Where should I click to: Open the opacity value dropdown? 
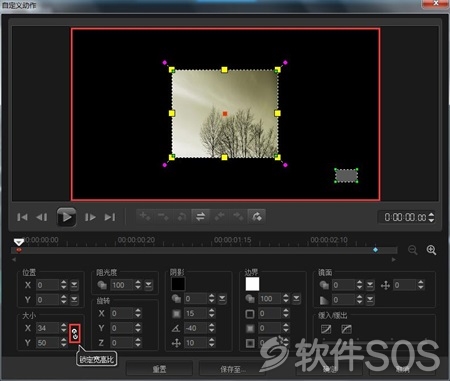[x=148, y=285]
